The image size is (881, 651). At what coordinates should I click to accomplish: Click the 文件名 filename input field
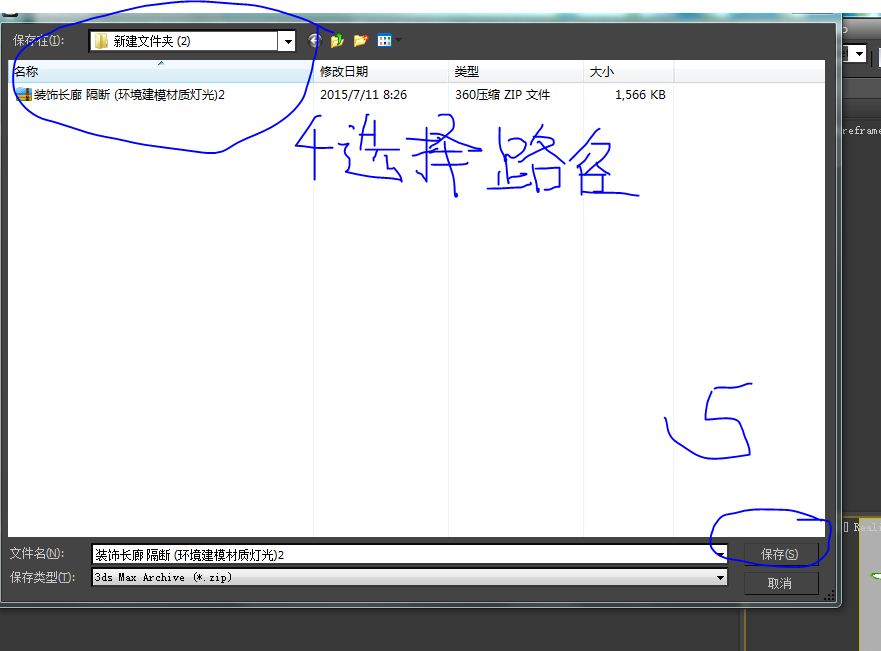[409, 555]
